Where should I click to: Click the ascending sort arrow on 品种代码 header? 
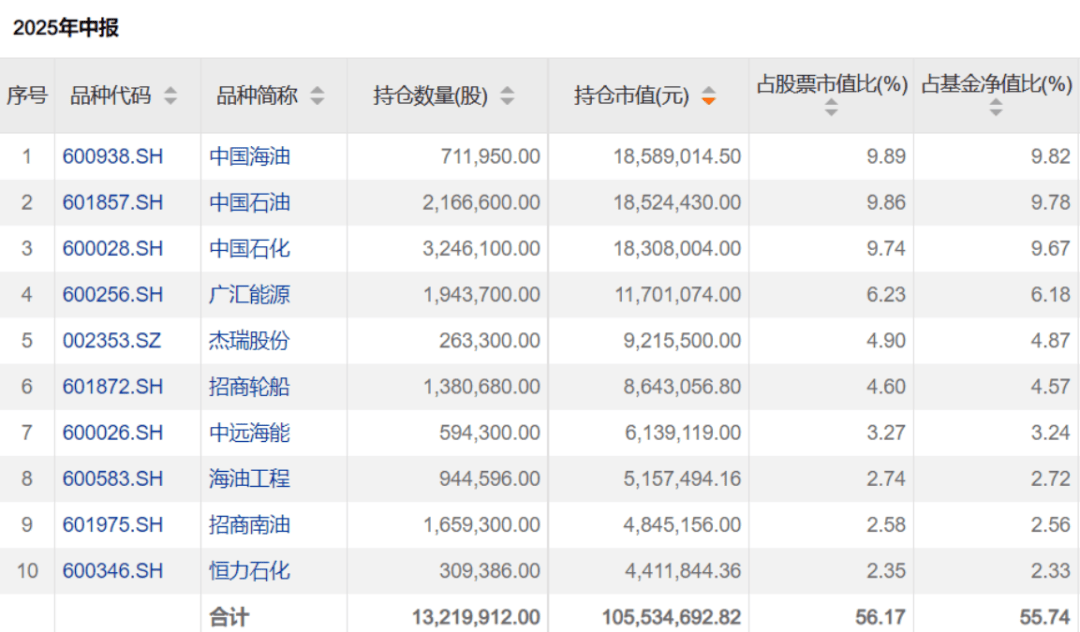(171, 90)
